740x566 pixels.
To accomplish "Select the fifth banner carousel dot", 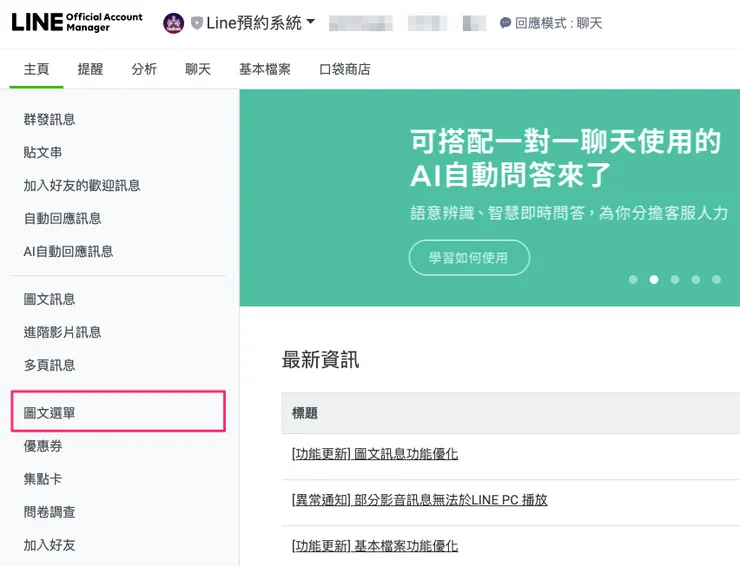I will pyautogui.click(x=716, y=279).
